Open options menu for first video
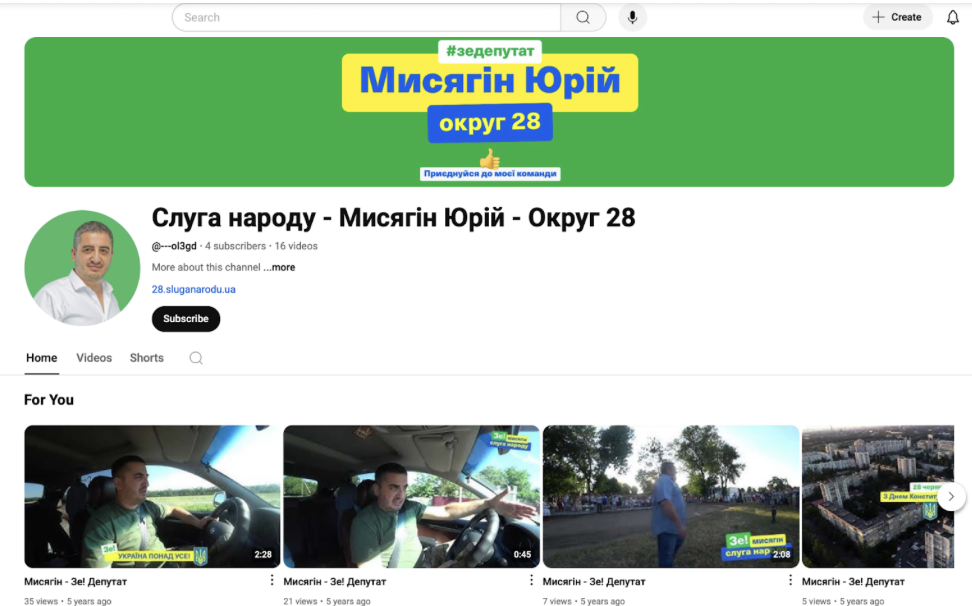The width and height of the screenshot is (972, 606). [272, 580]
